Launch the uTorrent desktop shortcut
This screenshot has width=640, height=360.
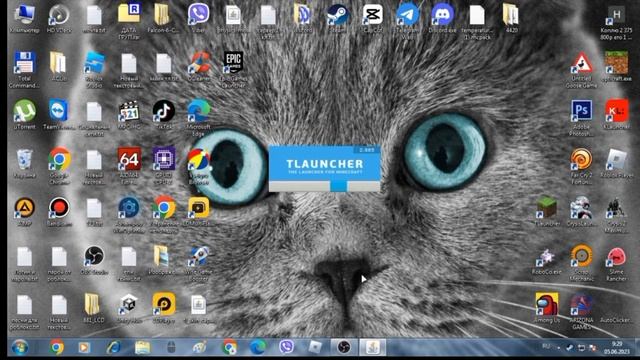point(24,115)
